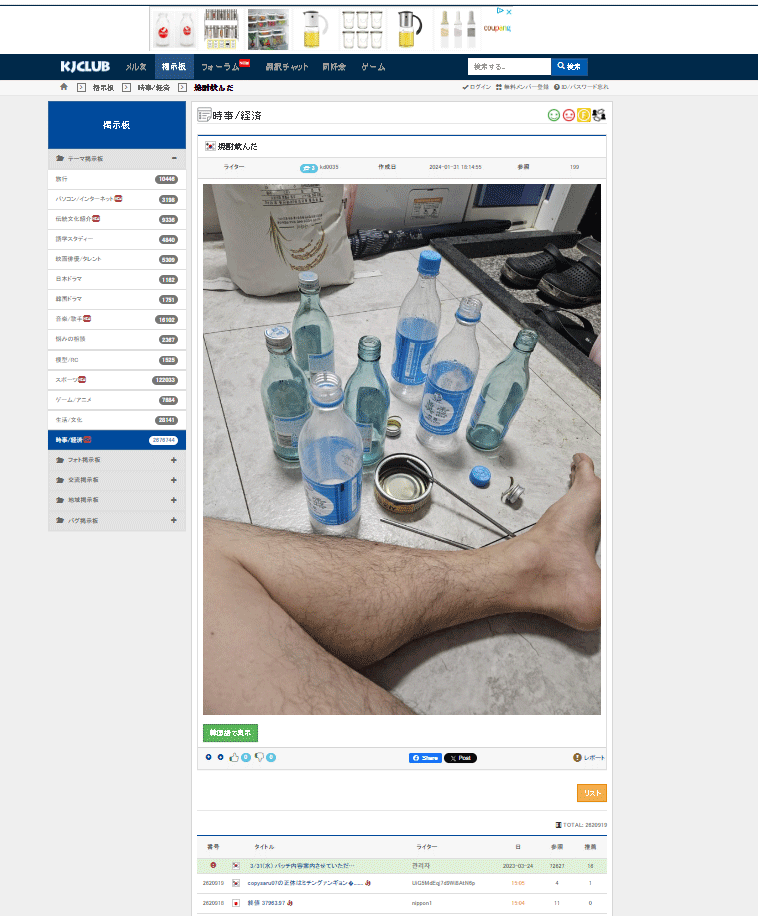Open the ログイン login link
This screenshot has width=758, height=916.
pyautogui.click(x=476, y=87)
